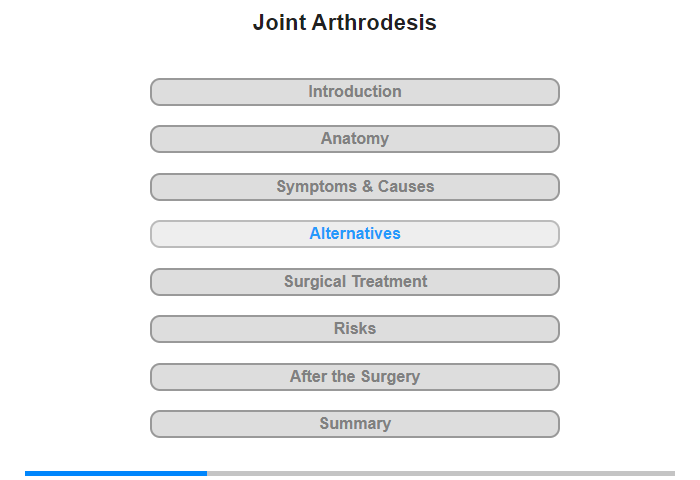Pick the Anatomy menu entry
Viewport: 700px width, 480px height.
[354, 139]
